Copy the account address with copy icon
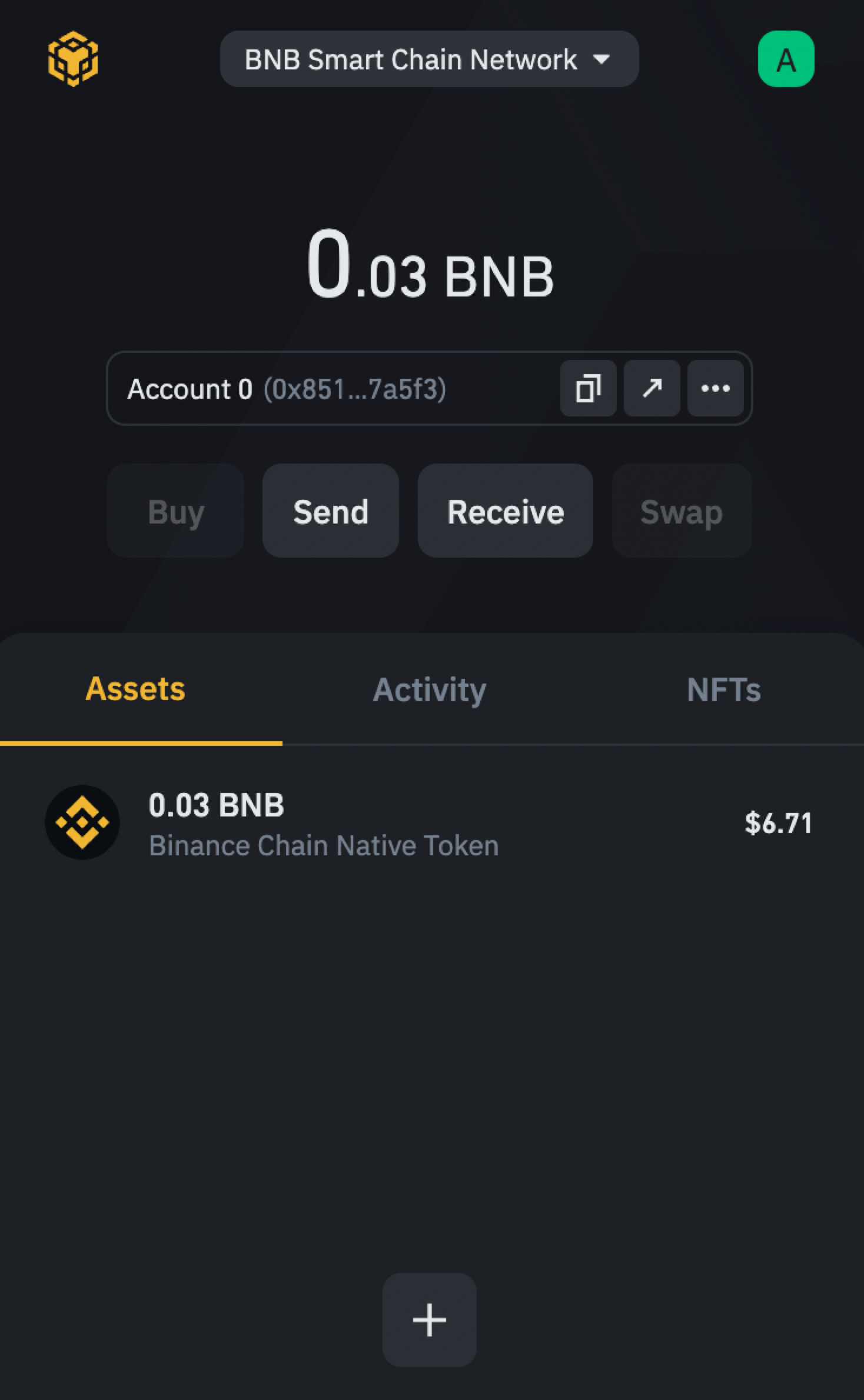864x1400 pixels. coord(588,388)
